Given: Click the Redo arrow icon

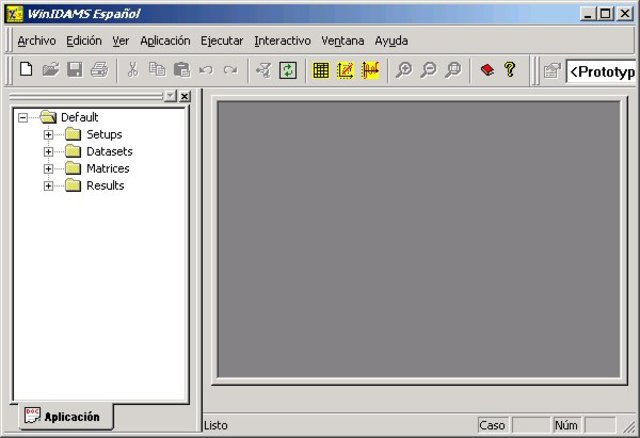Looking at the screenshot, I should tap(231, 70).
